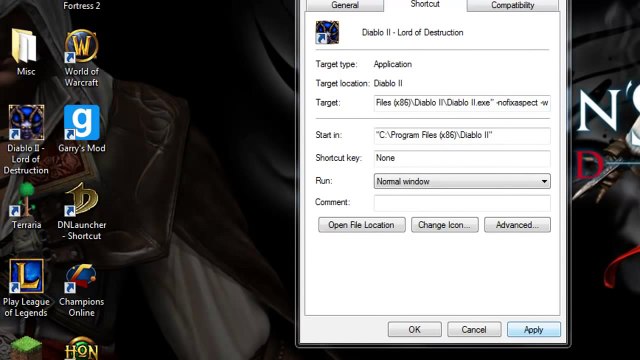Select the Champions Online shortcut icon
Screen dimensions: 640x360
coord(81,278)
